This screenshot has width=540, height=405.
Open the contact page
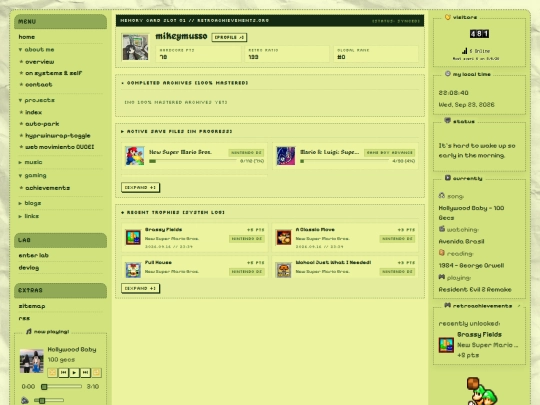tap(39, 84)
